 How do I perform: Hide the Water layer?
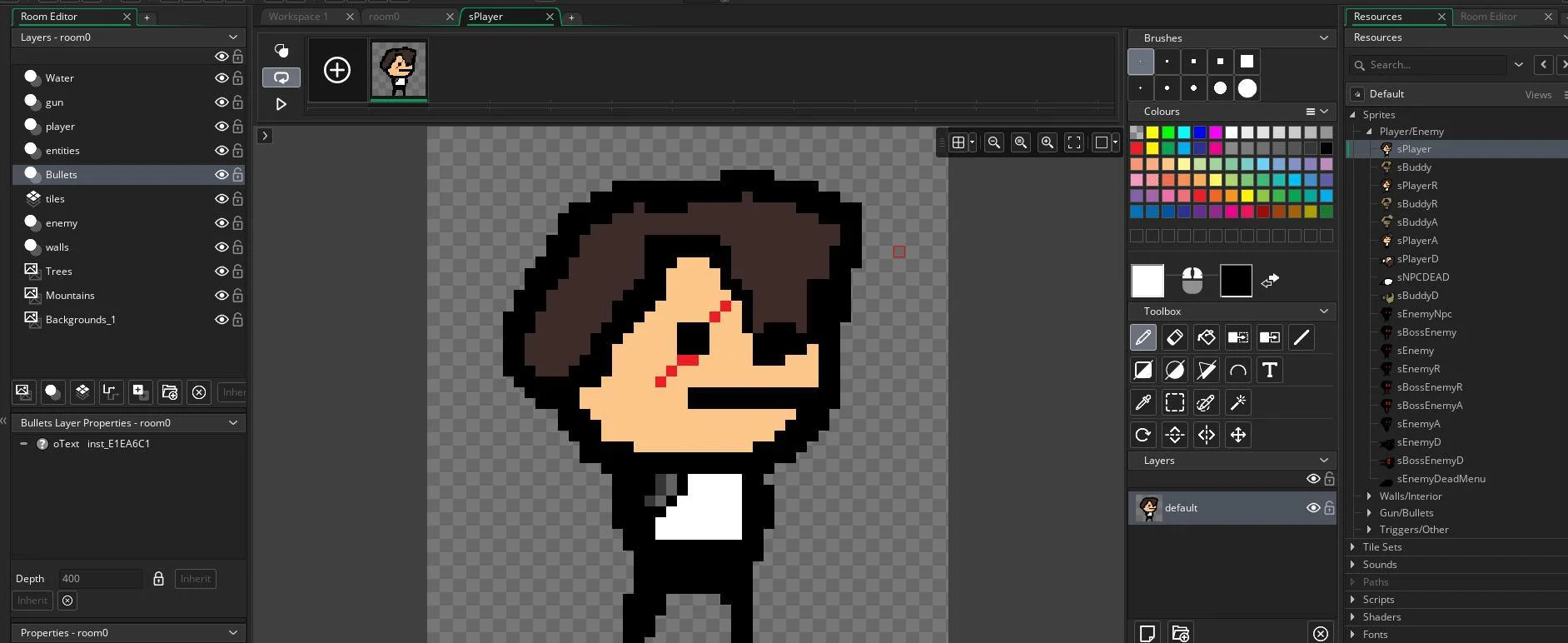click(x=222, y=78)
